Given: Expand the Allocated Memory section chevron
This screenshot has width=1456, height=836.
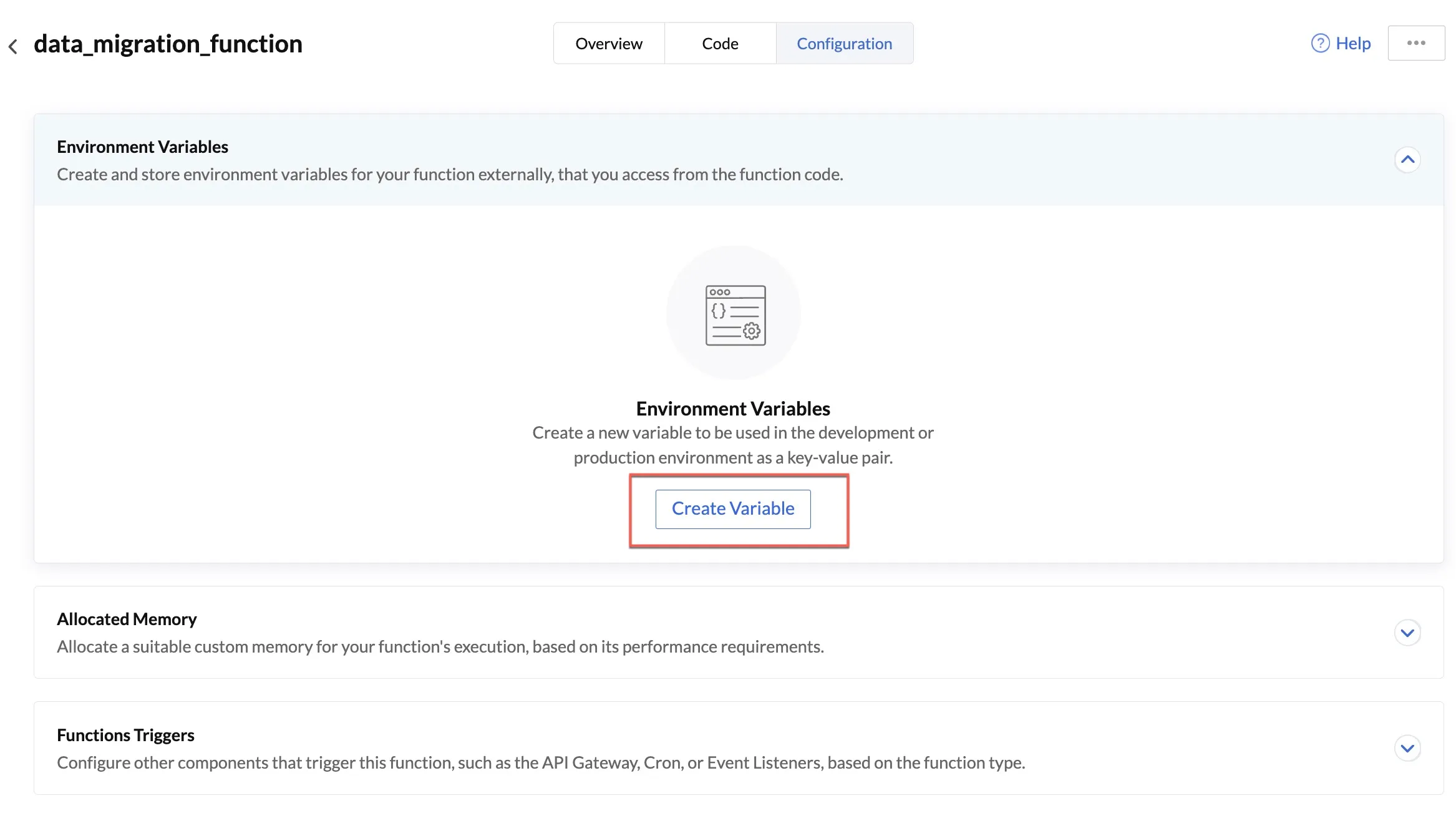Looking at the screenshot, I should [x=1407, y=633].
